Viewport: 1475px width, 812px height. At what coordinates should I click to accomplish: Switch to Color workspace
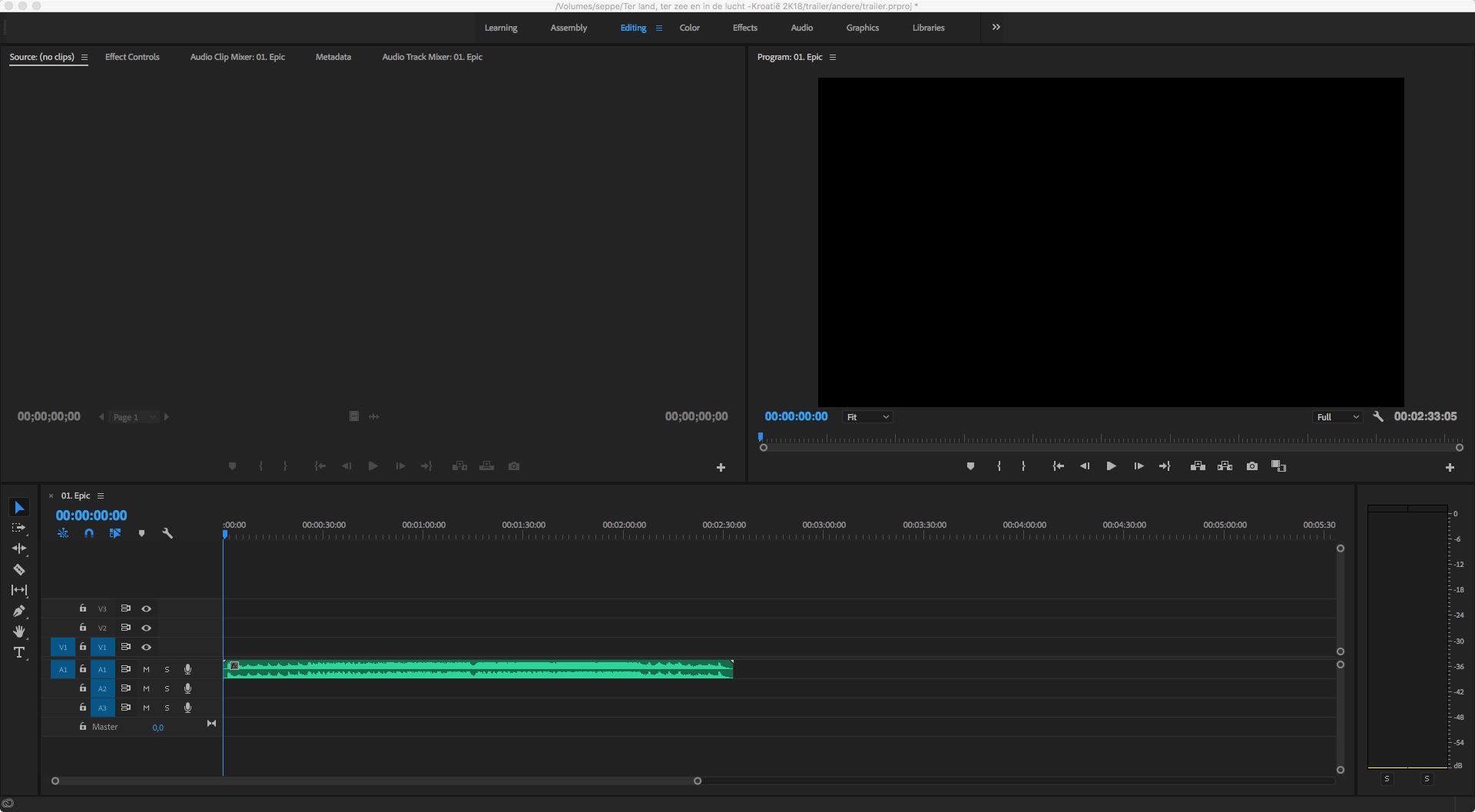[x=690, y=28]
